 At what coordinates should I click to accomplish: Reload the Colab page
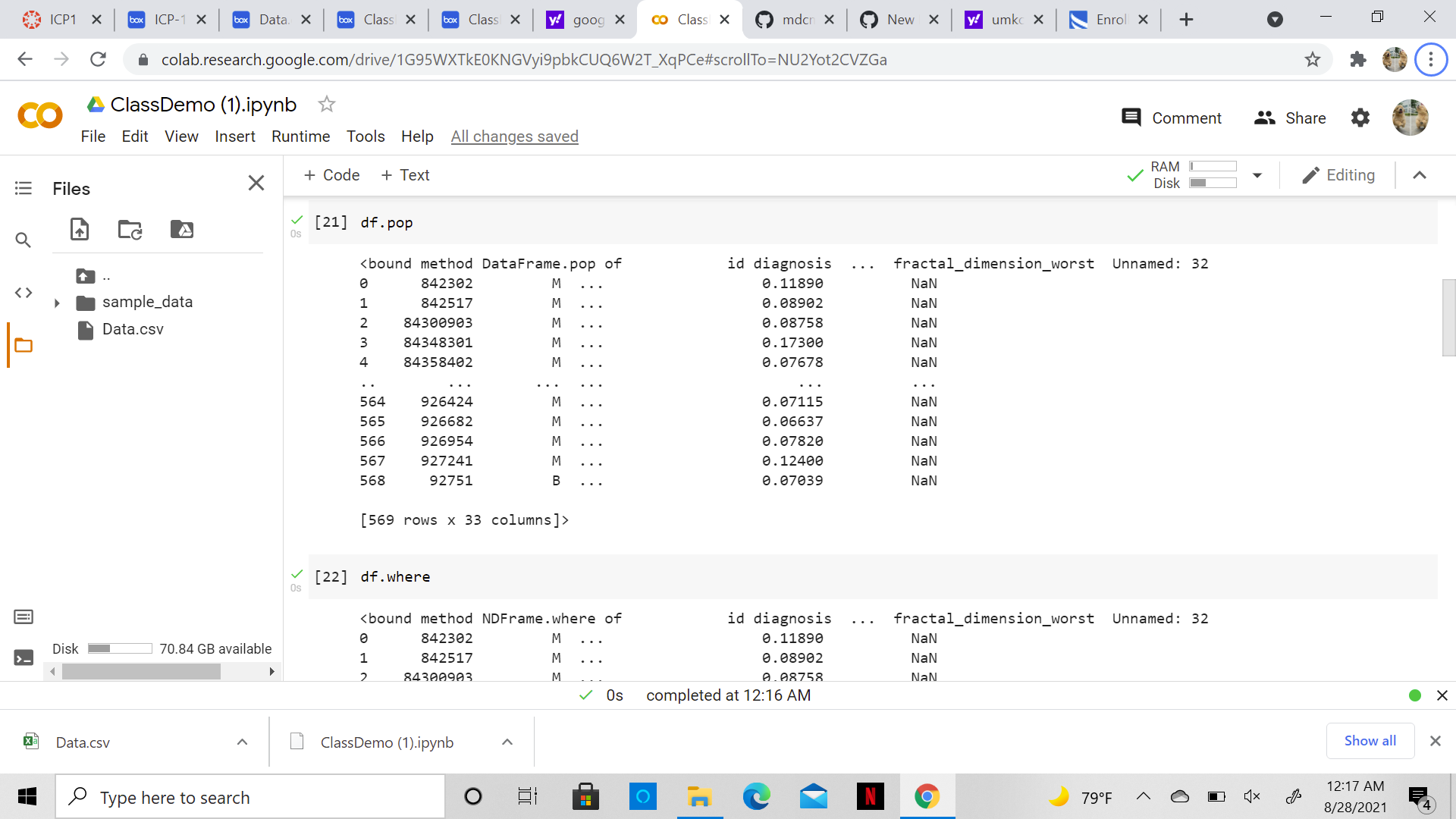tap(98, 59)
